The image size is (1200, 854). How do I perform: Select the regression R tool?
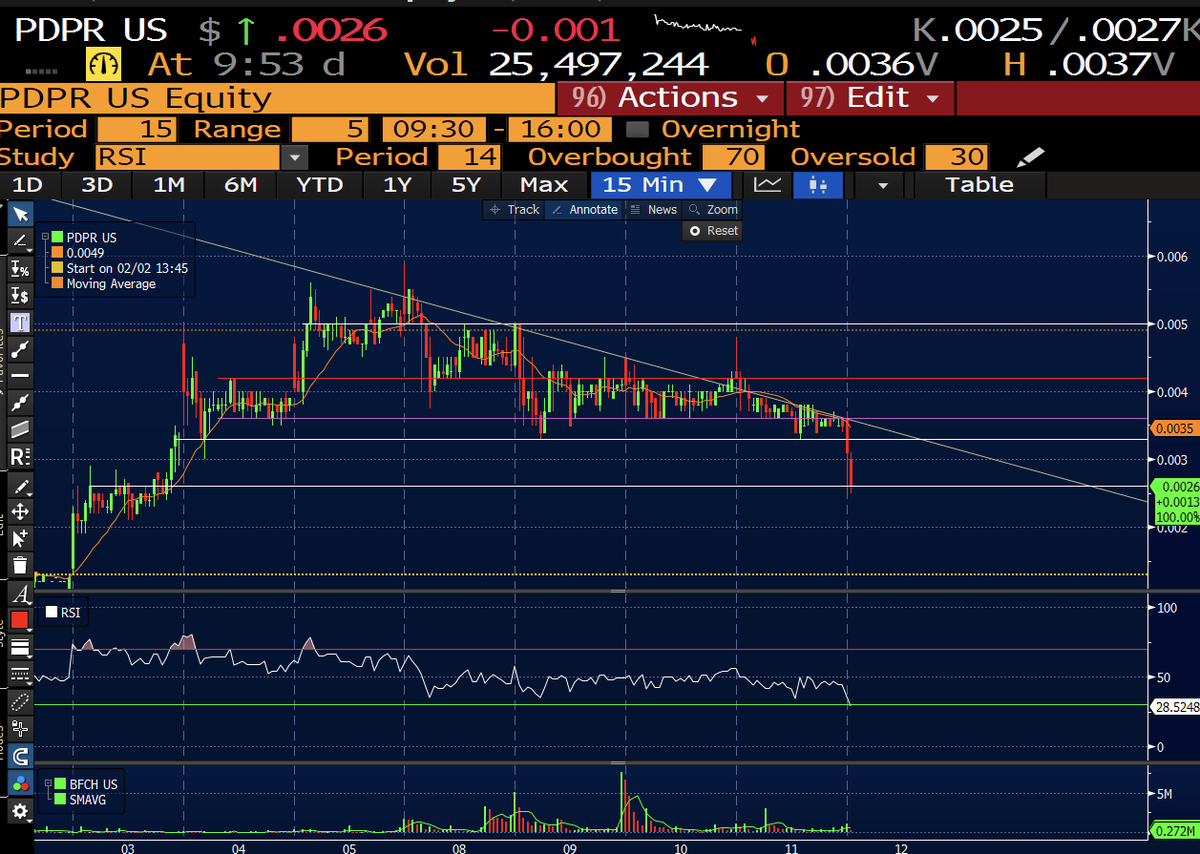click(x=20, y=457)
